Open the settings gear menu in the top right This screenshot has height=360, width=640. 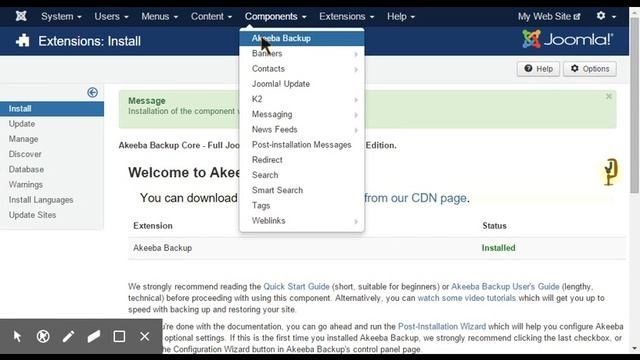[606, 16]
